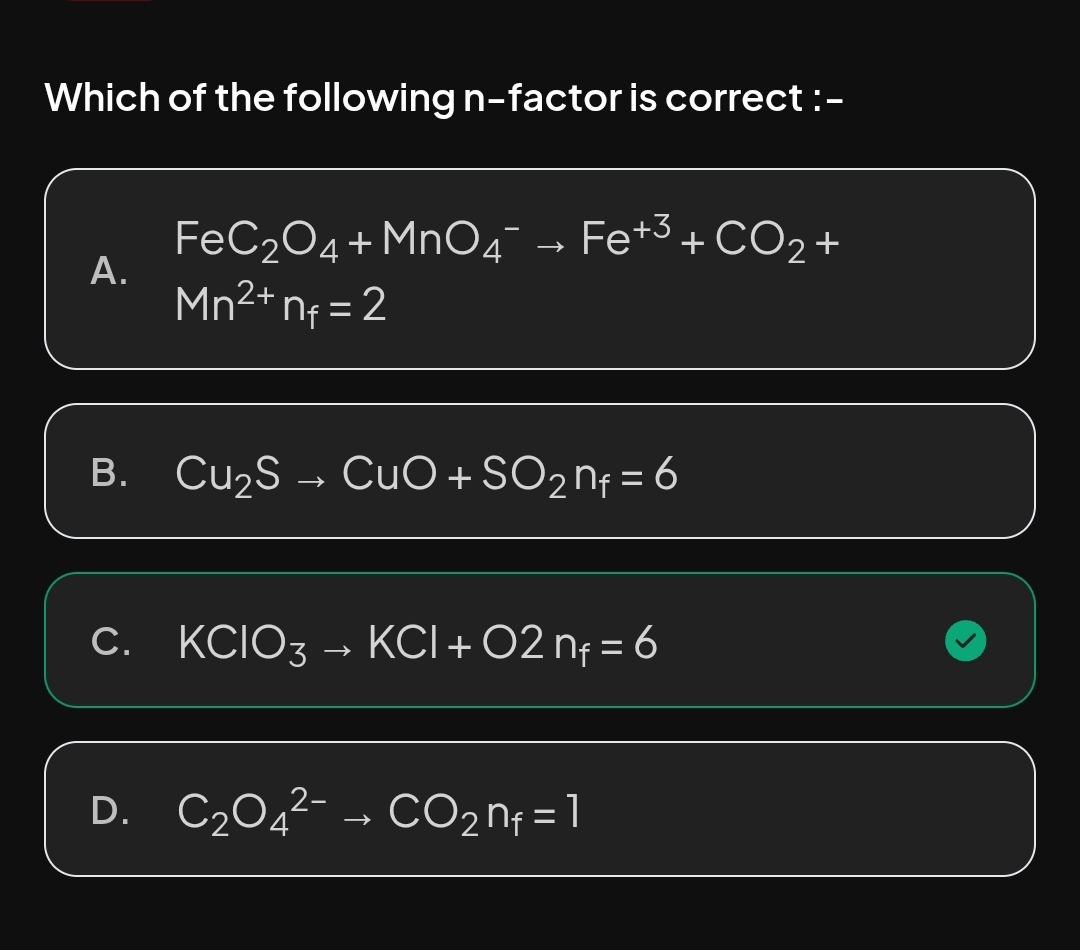Click the letter D label
1080x950 pixels.
[x=110, y=811]
